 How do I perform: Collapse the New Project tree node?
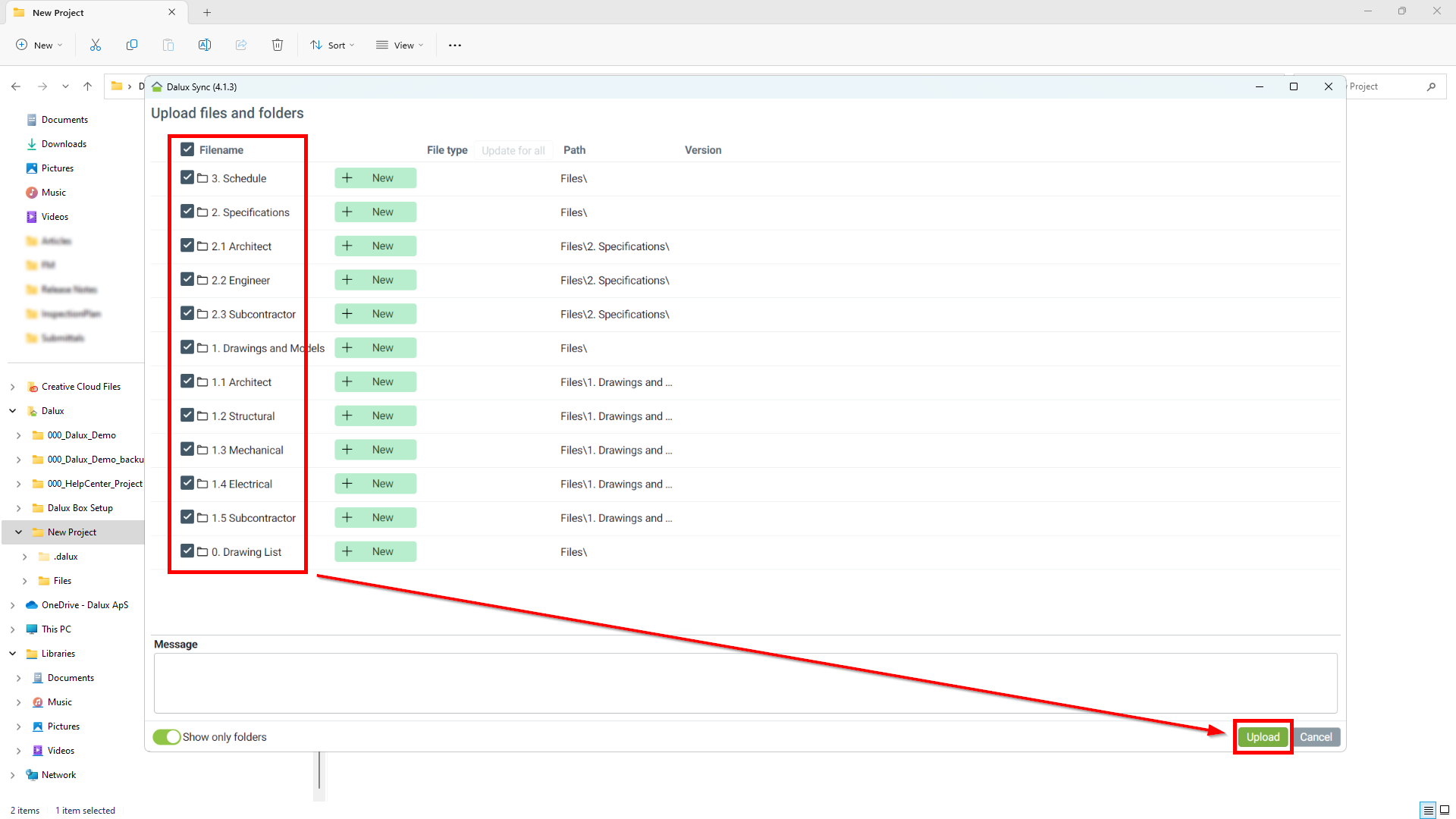pyautogui.click(x=19, y=532)
